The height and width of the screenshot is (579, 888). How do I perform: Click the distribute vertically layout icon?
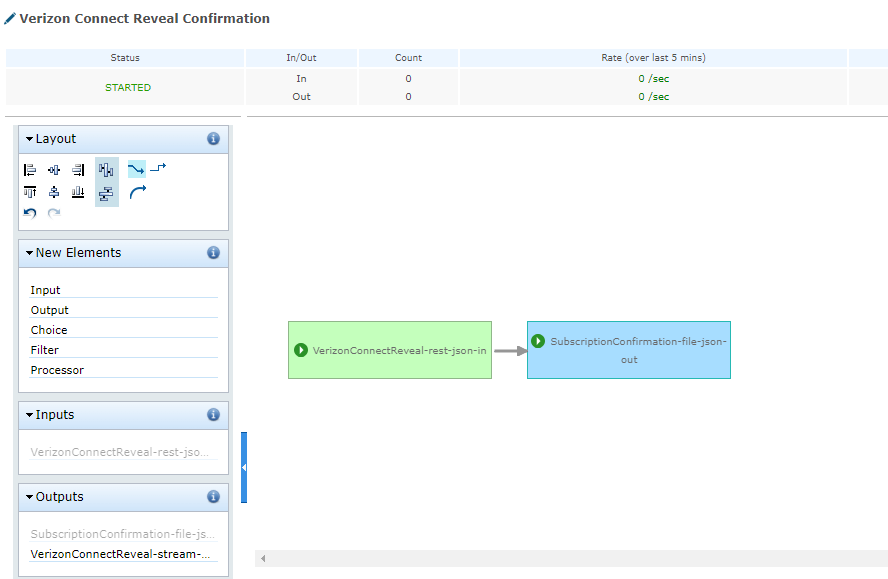[106, 194]
